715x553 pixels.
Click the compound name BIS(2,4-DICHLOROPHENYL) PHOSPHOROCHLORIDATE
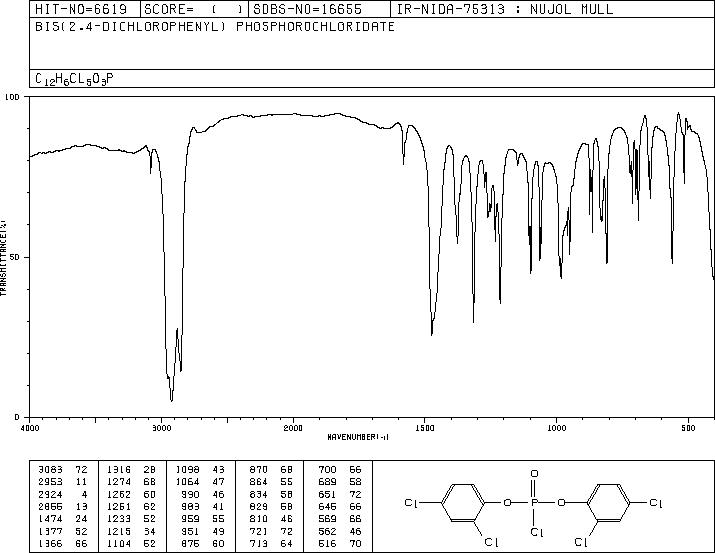point(215,26)
